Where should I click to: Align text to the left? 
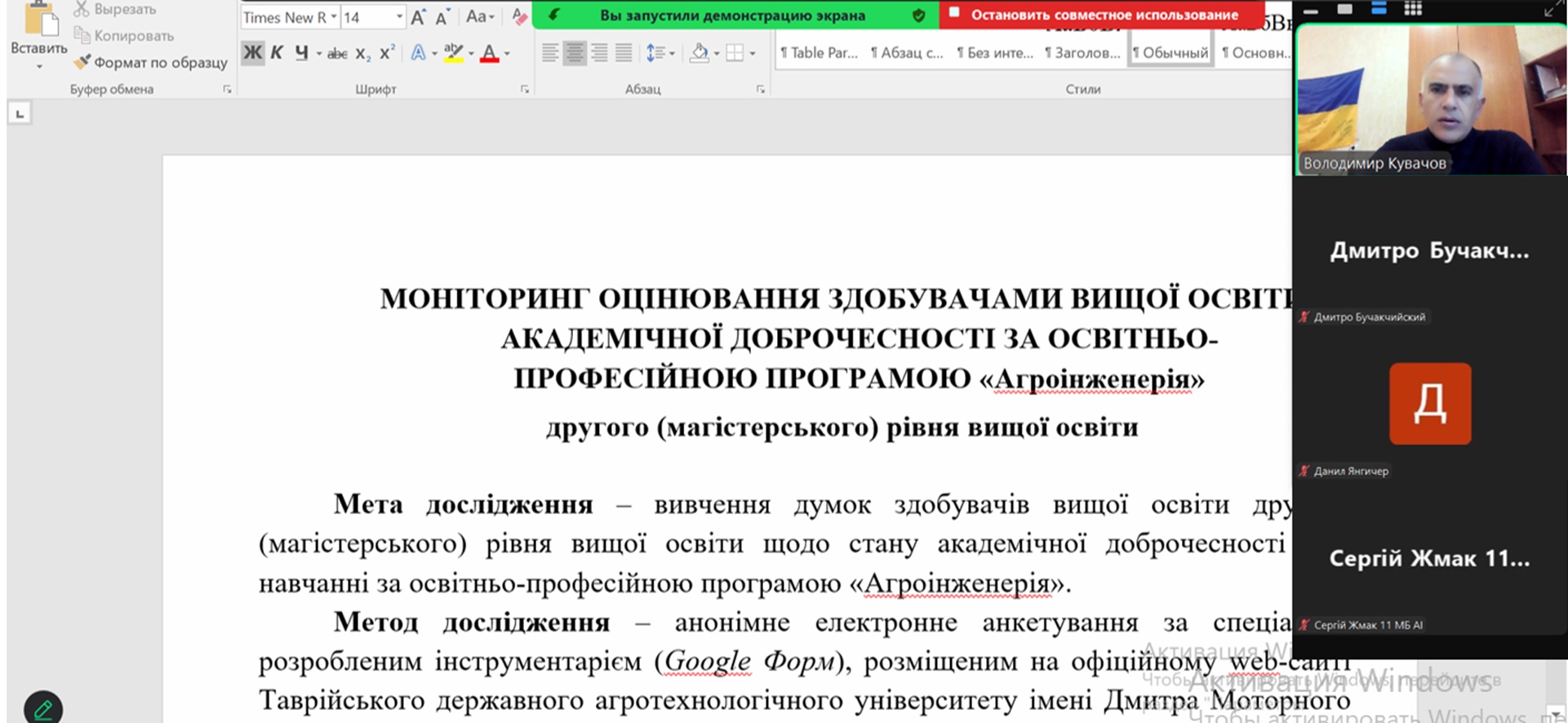[550, 54]
